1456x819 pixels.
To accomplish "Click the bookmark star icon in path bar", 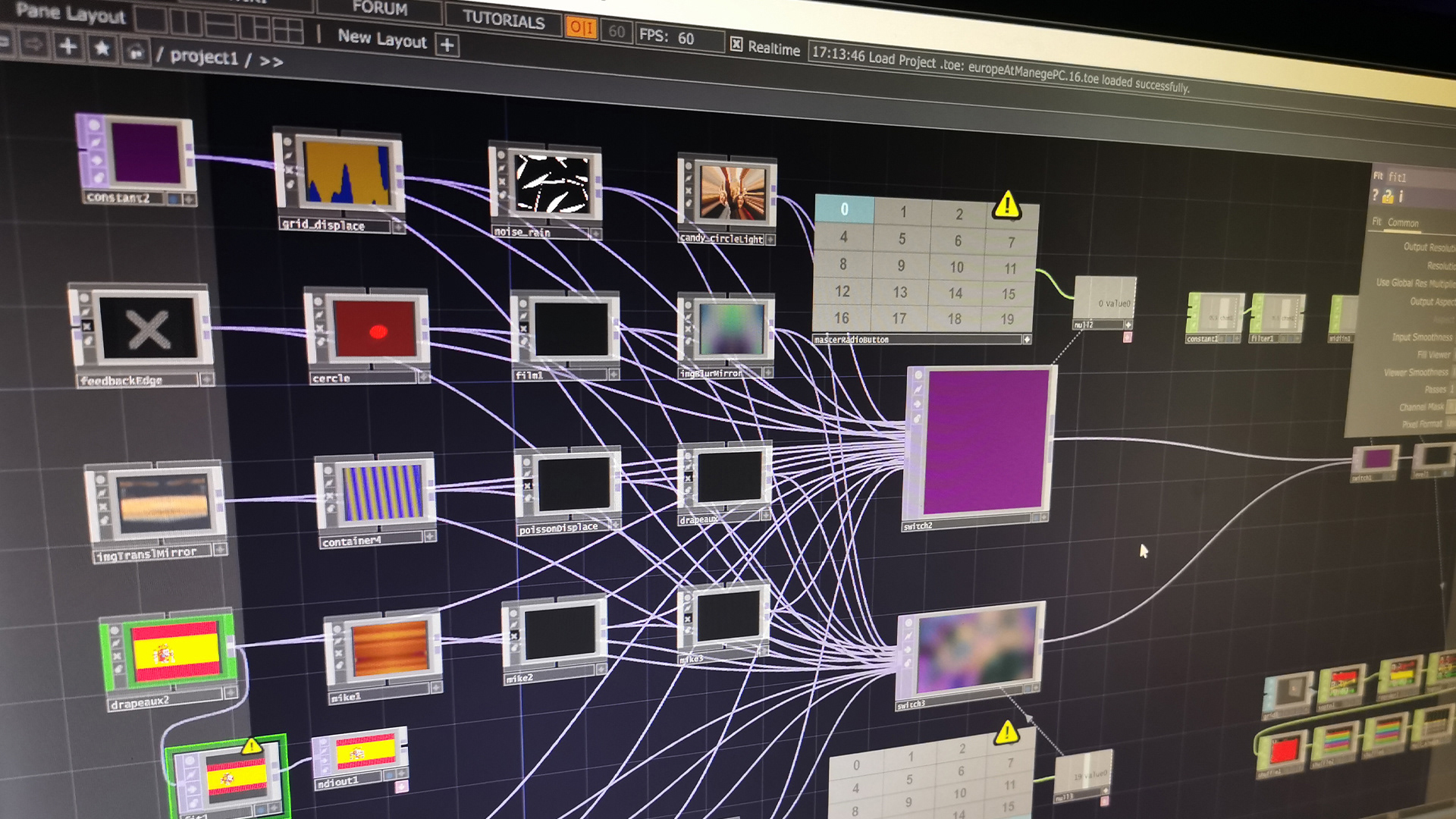I will [x=102, y=49].
